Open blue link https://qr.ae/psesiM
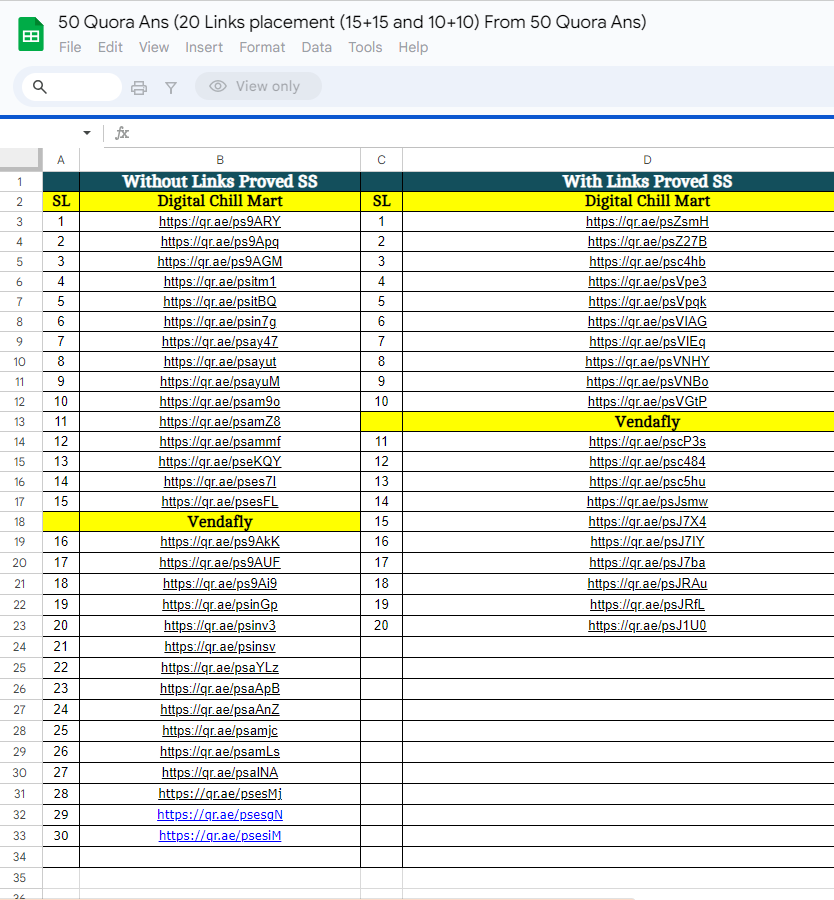The width and height of the screenshot is (834, 900). pyautogui.click(x=220, y=836)
